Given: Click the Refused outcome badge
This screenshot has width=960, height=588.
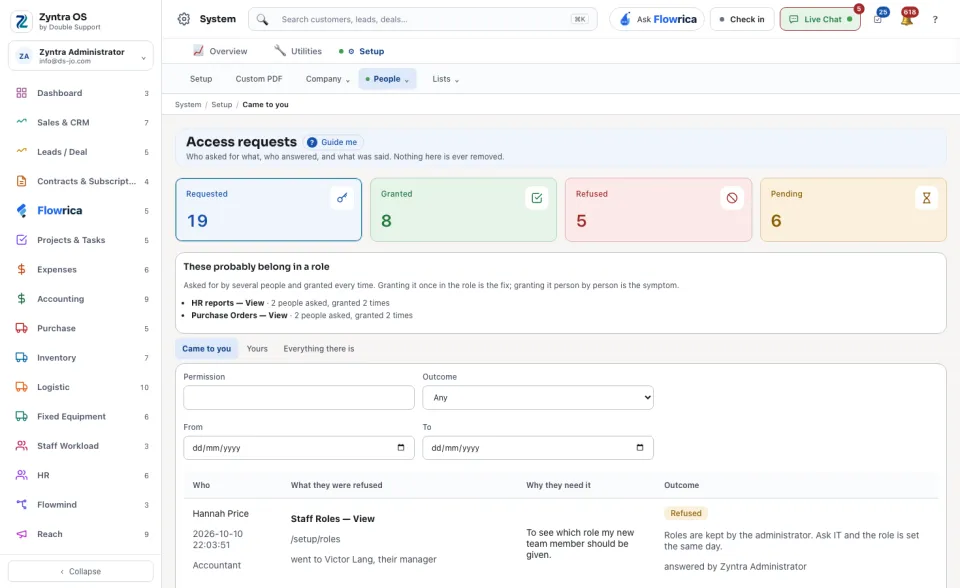Looking at the screenshot, I should click(686, 513).
